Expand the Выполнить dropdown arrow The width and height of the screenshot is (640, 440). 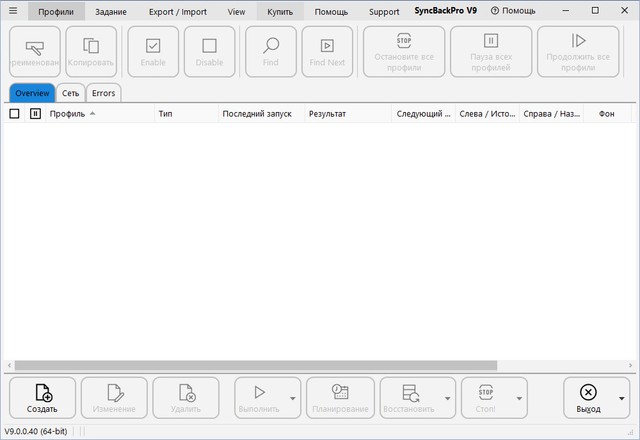(x=293, y=398)
